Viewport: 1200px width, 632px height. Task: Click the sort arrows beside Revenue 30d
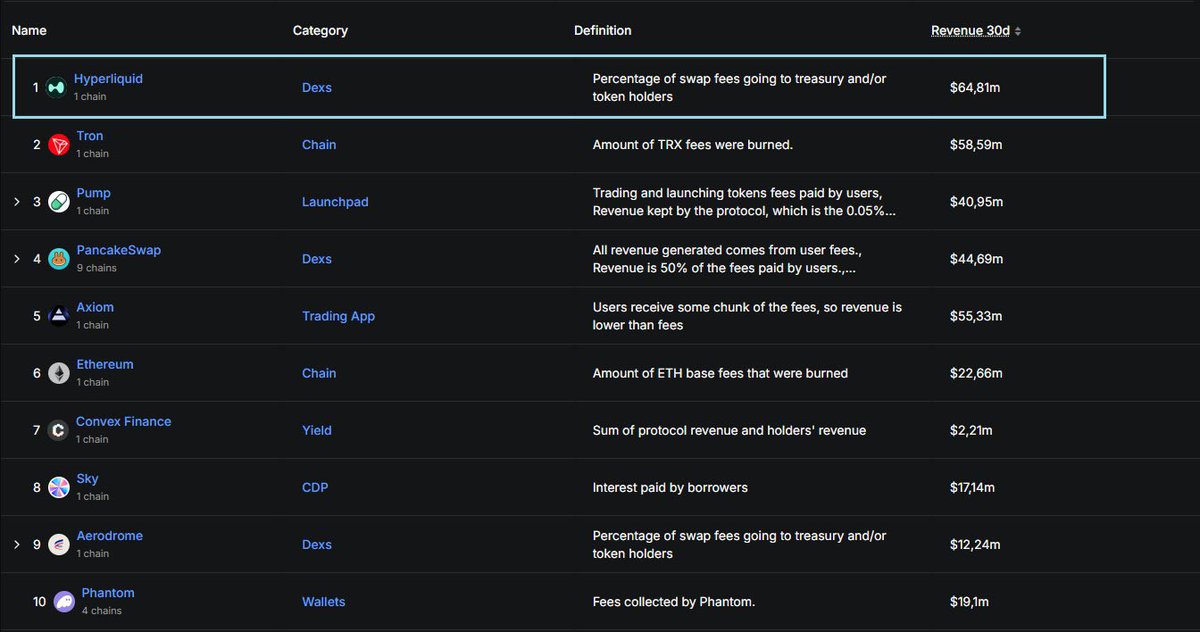click(x=1018, y=31)
